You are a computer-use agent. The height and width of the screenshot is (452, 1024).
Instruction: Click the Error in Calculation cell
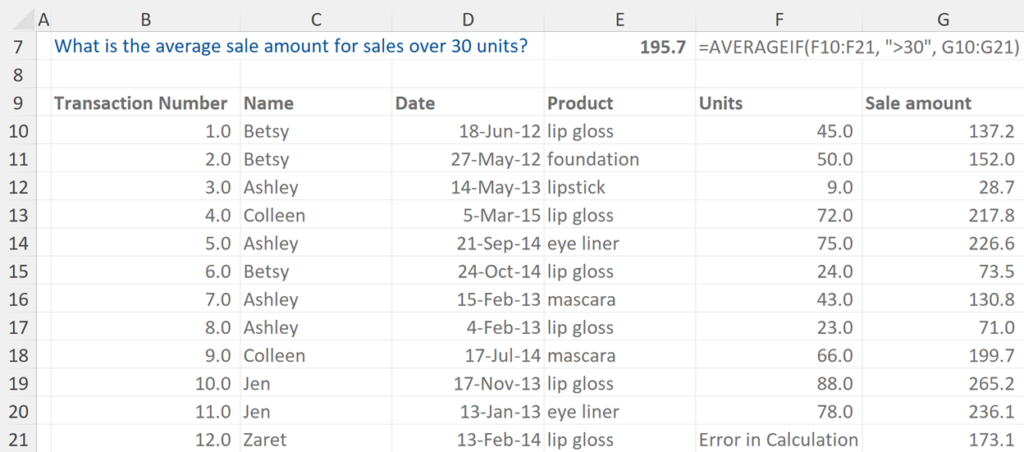click(x=778, y=439)
